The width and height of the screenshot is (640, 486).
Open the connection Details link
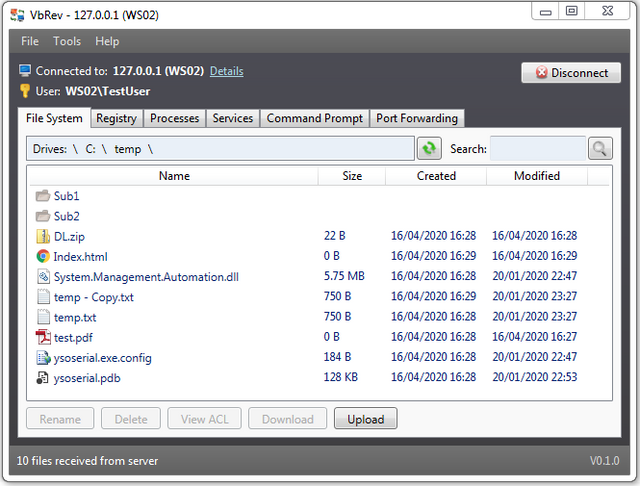point(226,71)
